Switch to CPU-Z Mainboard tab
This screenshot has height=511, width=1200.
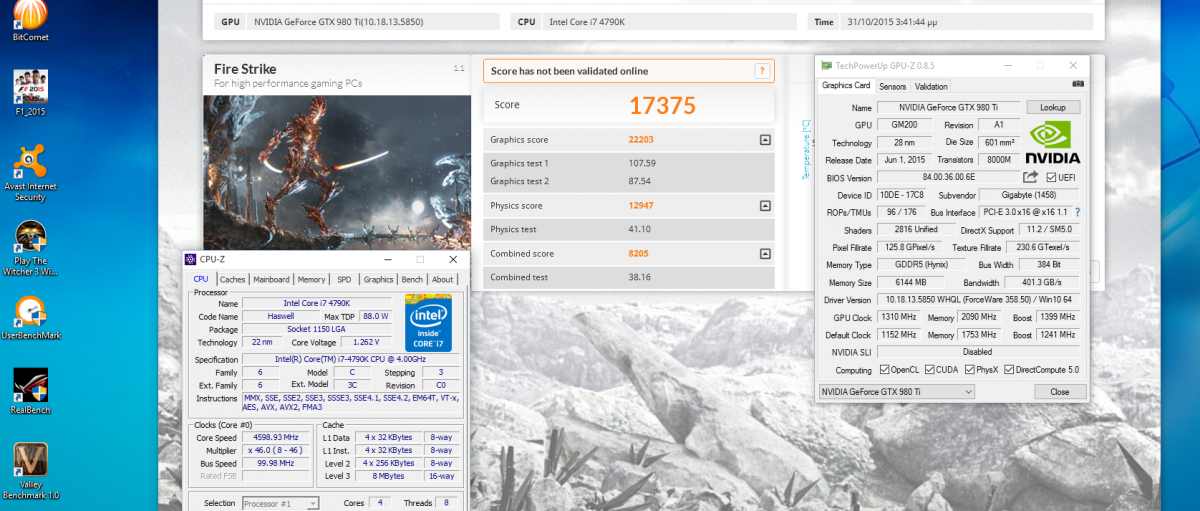tap(271, 280)
